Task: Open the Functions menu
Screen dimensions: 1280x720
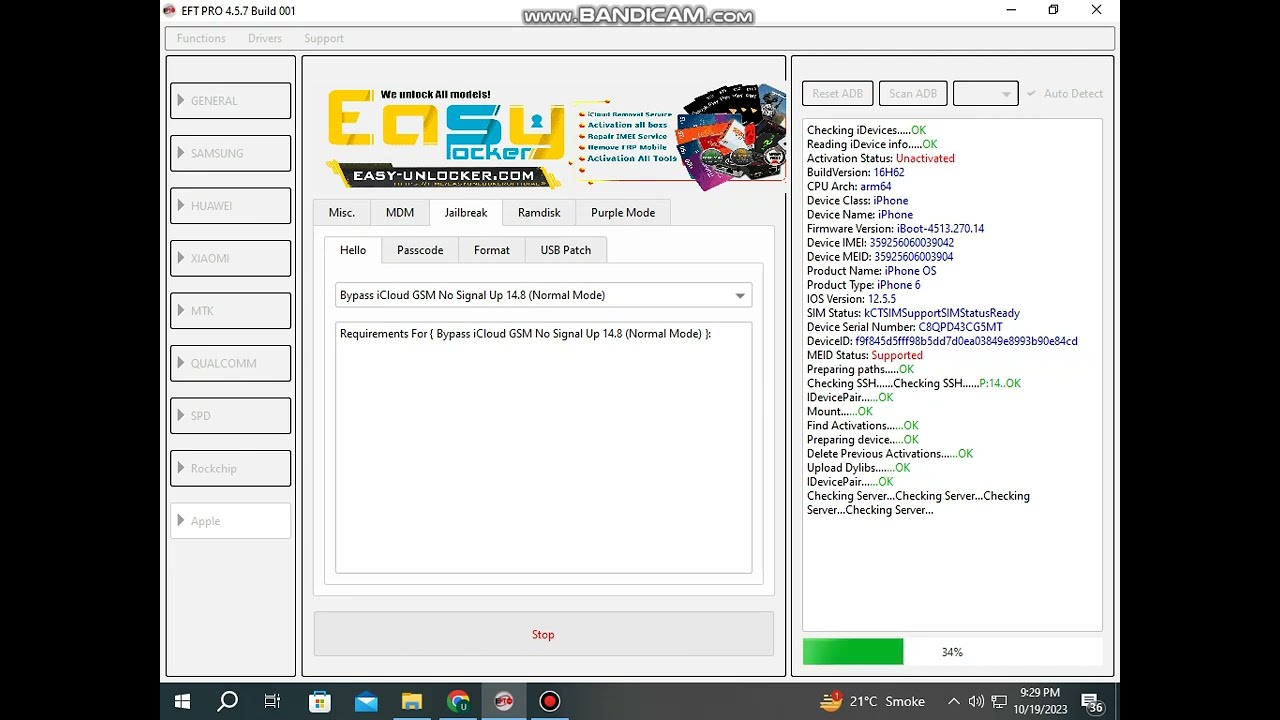Action: [200, 38]
